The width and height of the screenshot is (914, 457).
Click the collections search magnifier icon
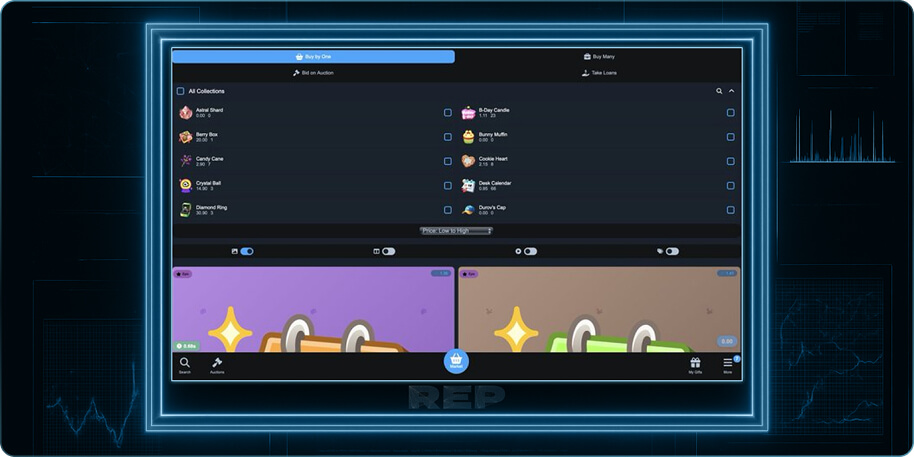coord(719,91)
